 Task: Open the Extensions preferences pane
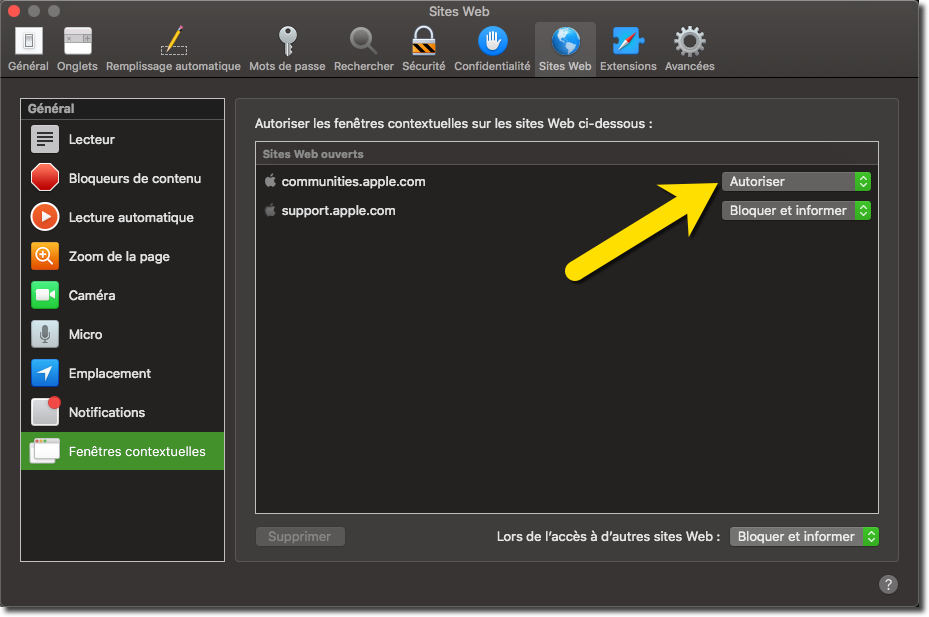pyautogui.click(x=628, y=48)
